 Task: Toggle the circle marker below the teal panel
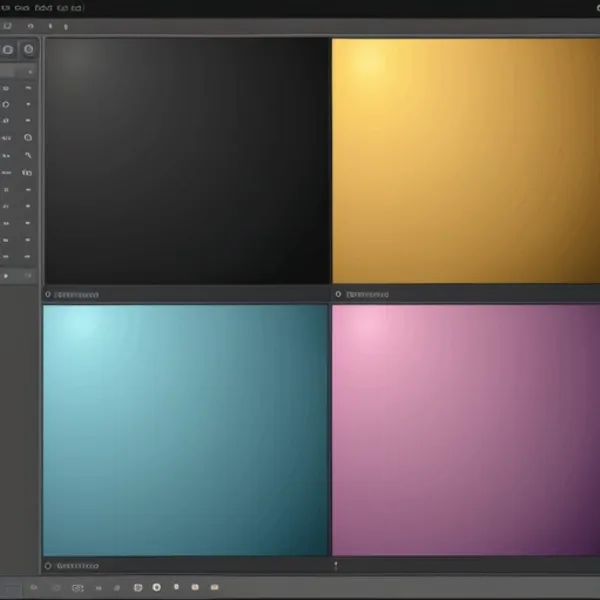48,565
